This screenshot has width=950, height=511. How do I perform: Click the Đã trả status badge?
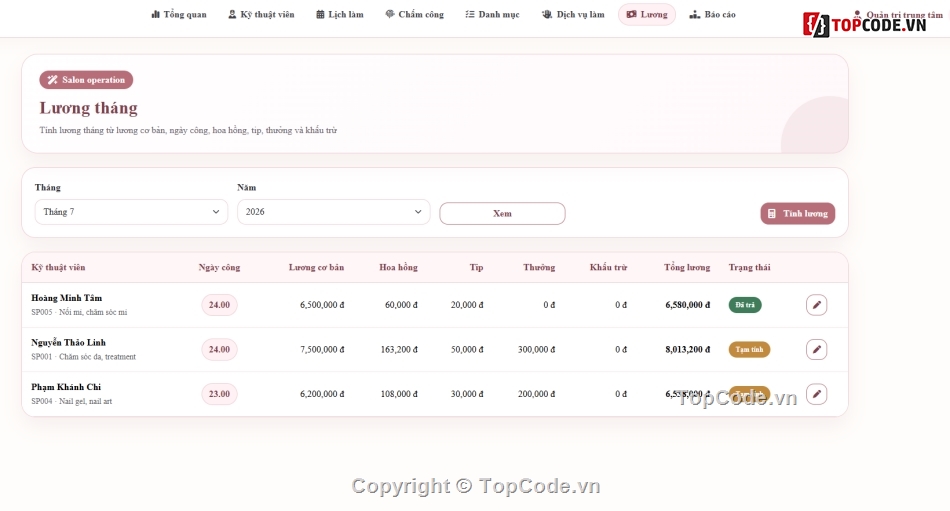745,305
